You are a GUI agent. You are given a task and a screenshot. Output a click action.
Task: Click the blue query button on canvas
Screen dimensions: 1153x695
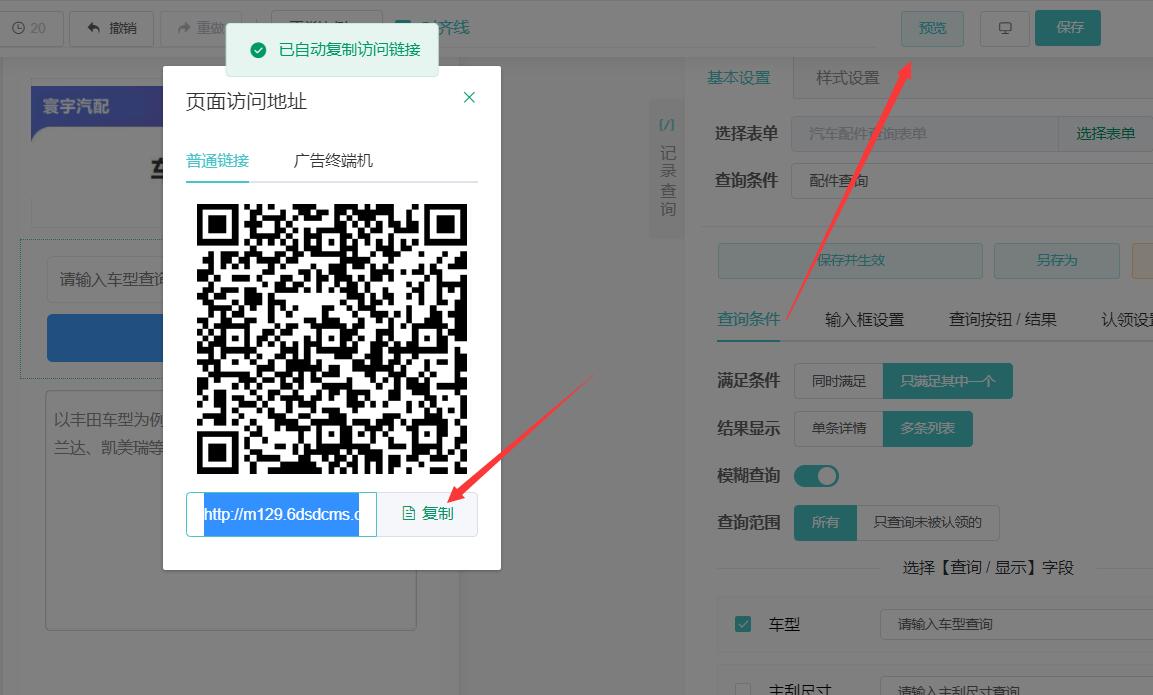point(105,338)
